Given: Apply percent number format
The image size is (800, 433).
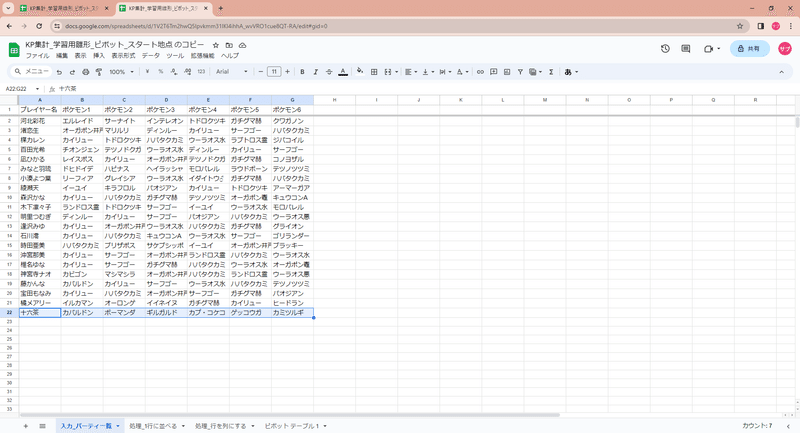Looking at the screenshot, I should point(160,72).
